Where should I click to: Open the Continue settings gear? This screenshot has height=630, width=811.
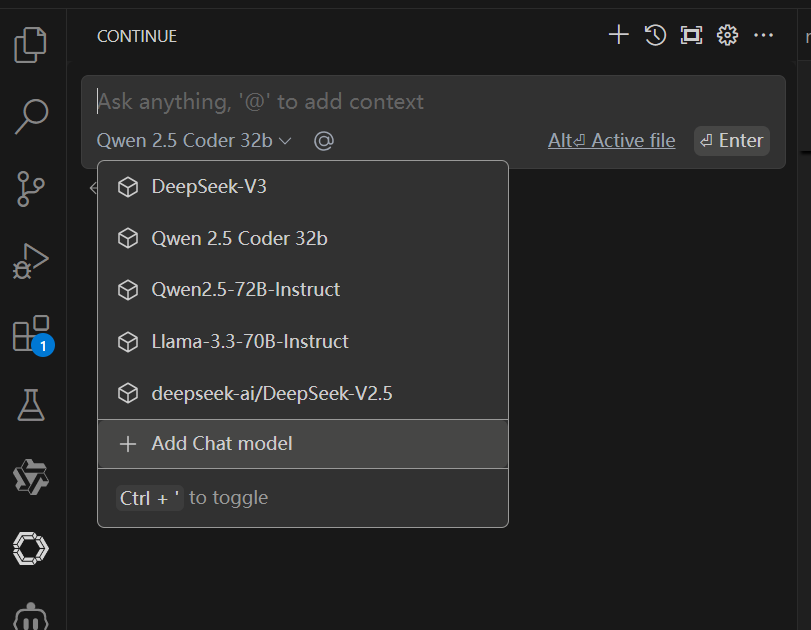(727, 34)
